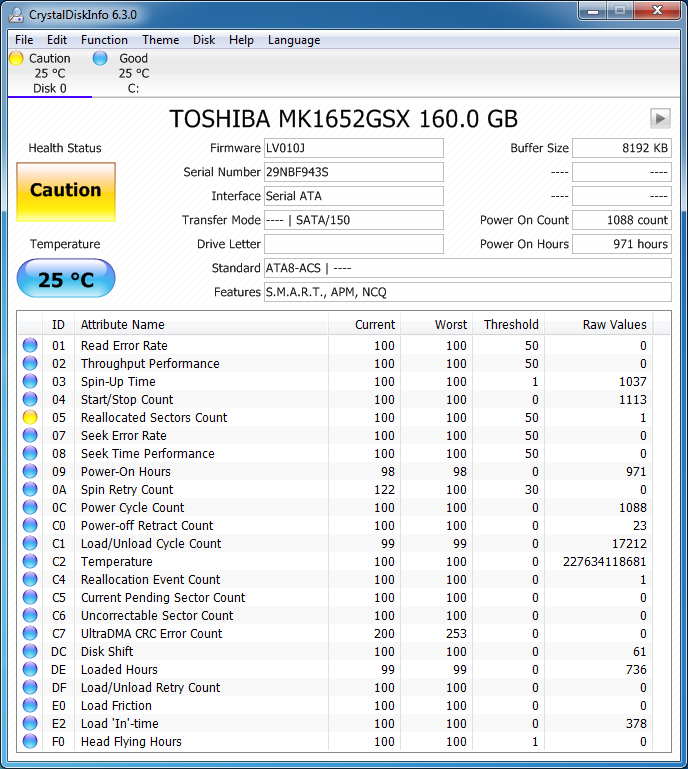Click the Standard field ATA8-ACS

(468, 268)
